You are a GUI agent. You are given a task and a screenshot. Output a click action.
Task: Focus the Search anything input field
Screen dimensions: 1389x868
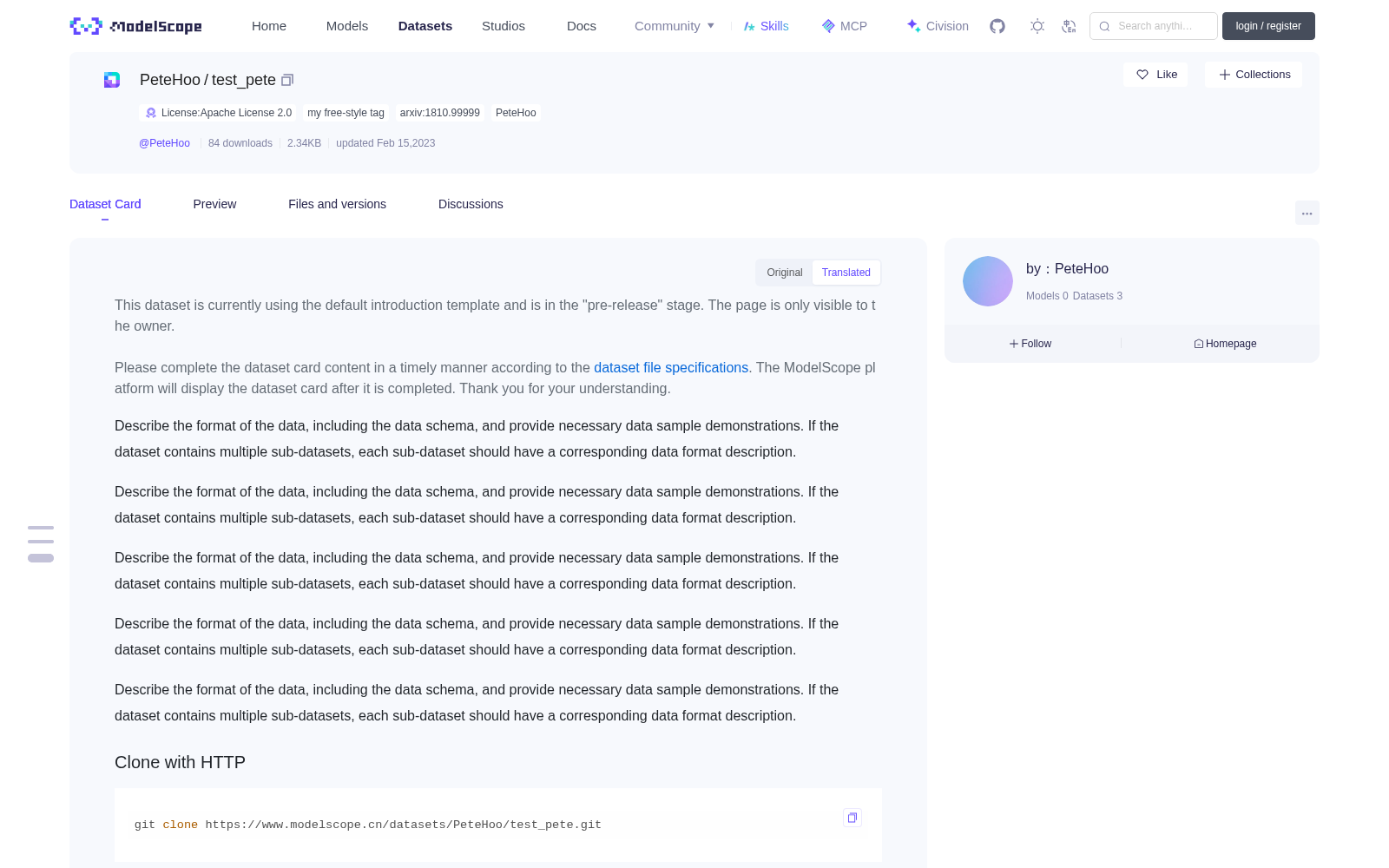point(1154,26)
